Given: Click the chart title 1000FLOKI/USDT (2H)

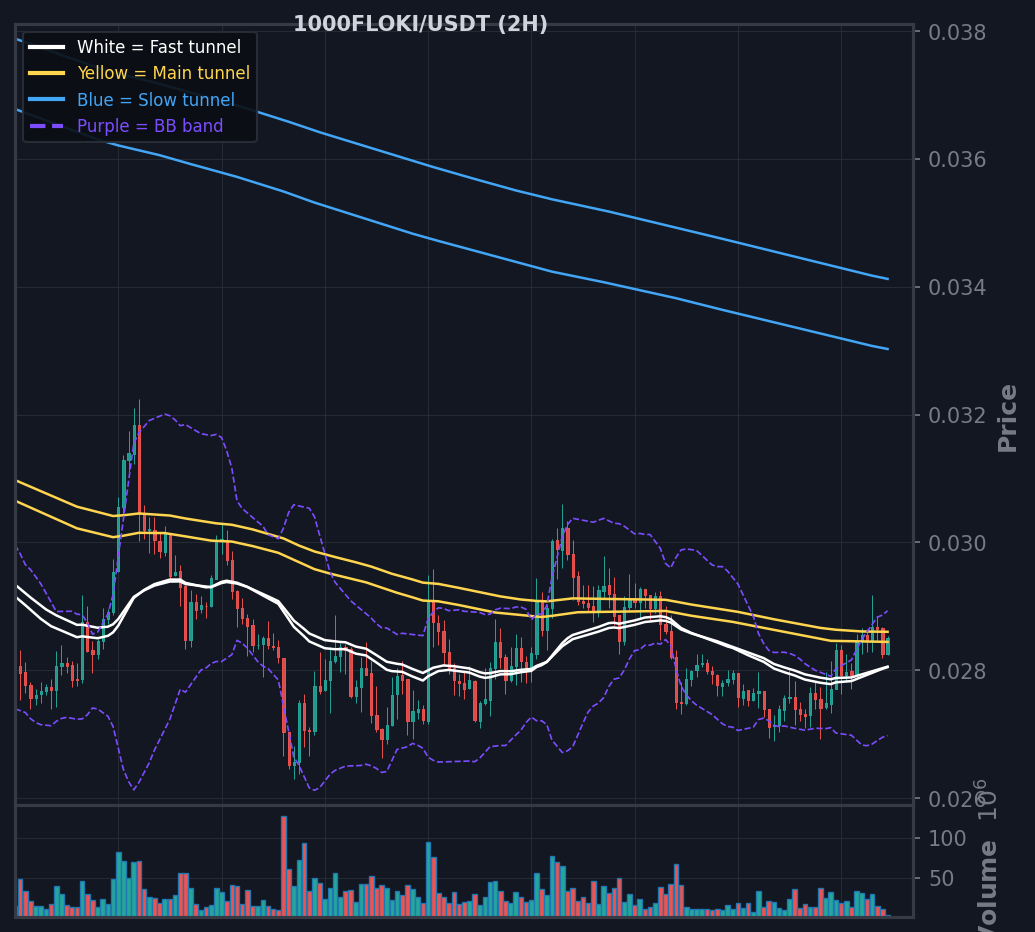Looking at the screenshot, I should click(420, 24).
